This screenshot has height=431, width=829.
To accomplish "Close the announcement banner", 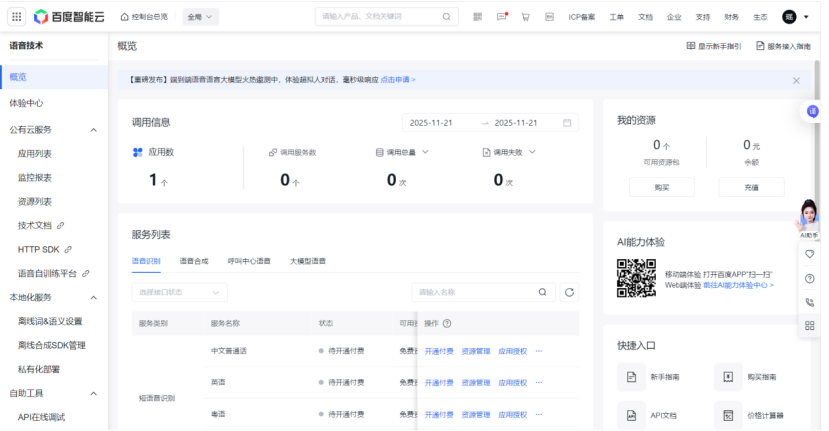I will click(x=796, y=81).
